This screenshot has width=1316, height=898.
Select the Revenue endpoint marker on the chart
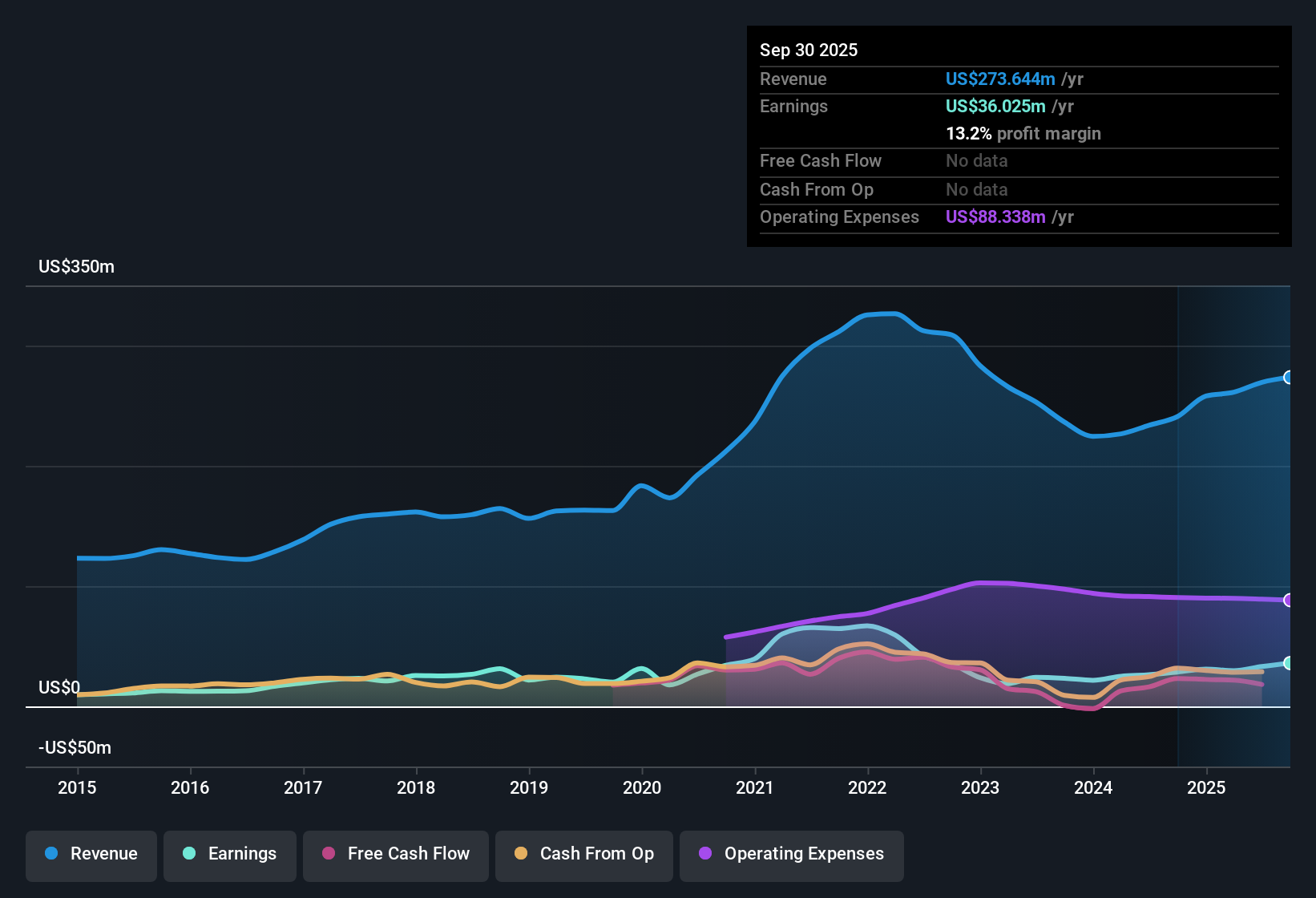1288,377
